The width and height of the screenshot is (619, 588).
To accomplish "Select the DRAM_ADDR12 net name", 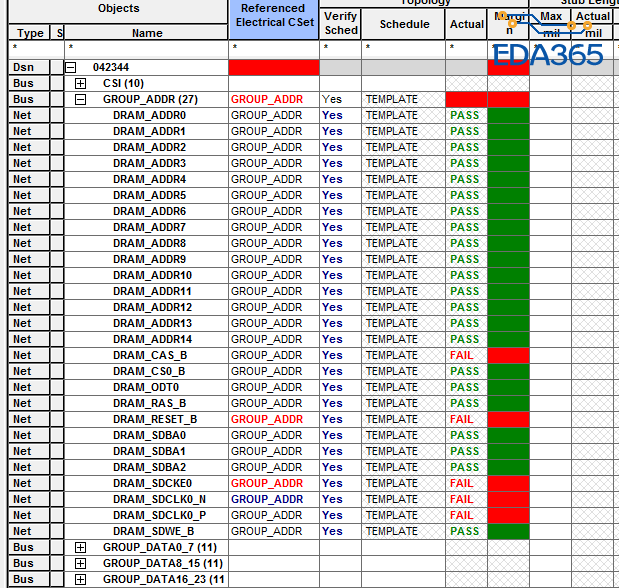I will tap(152, 307).
